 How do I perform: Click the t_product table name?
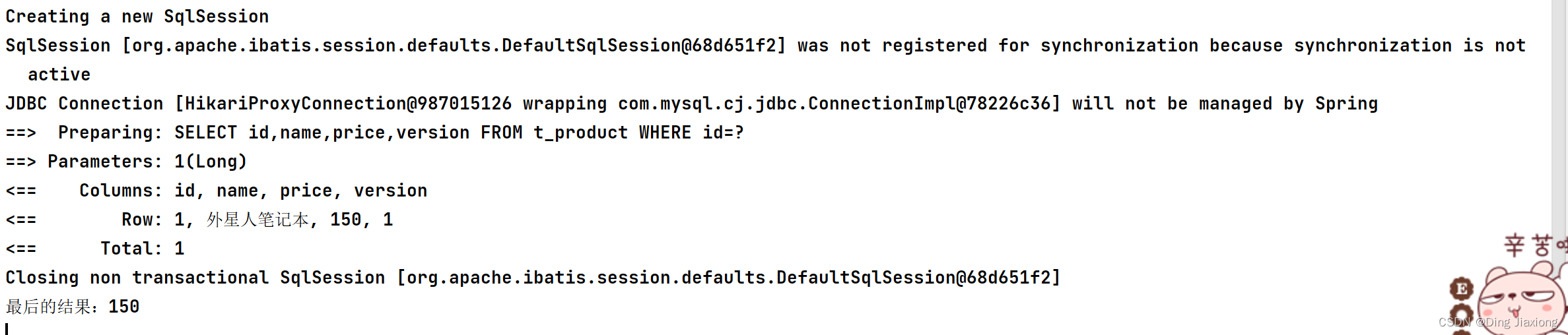[x=580, y=133]
